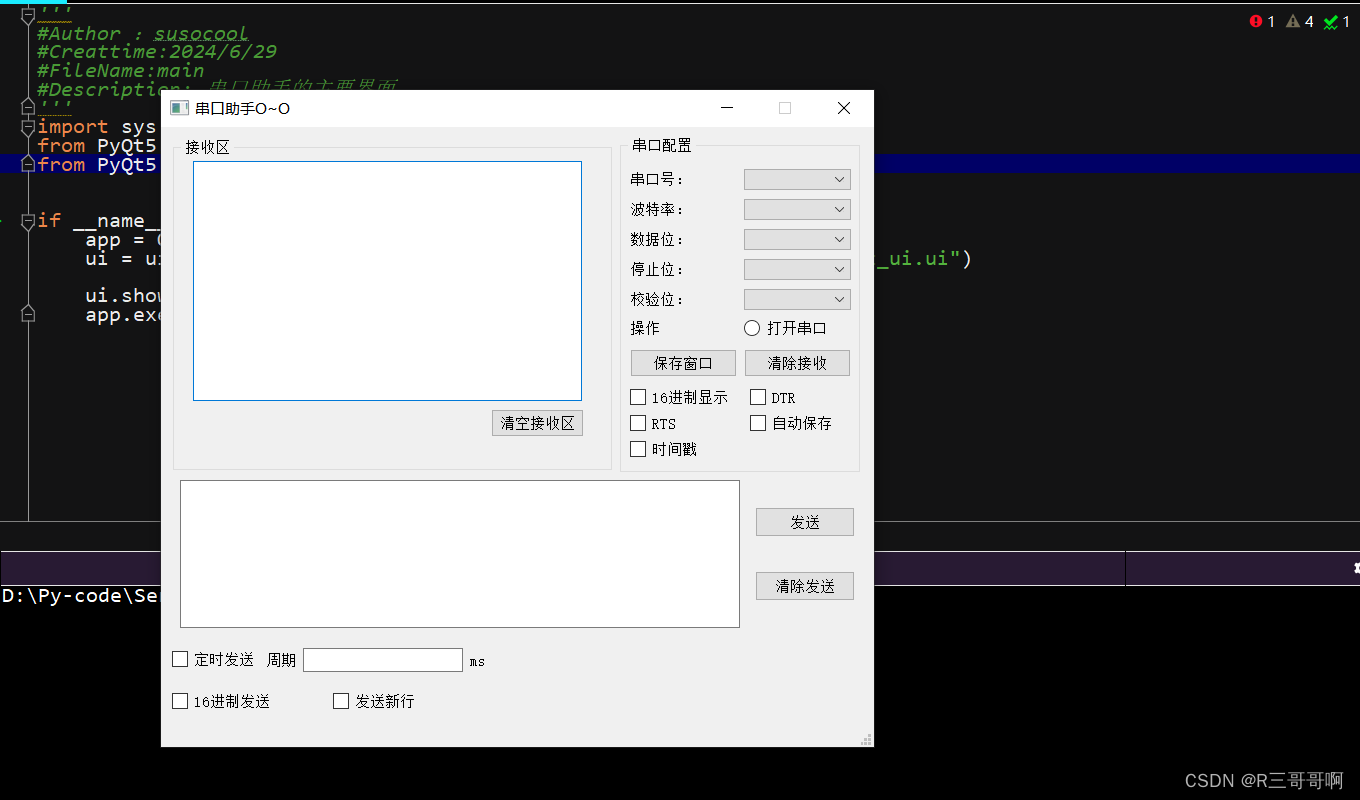Image resolution: width=1360 pixels, height=800 pixels.
Task: Toggle the RTS checkbox
Action: (638, 423)
